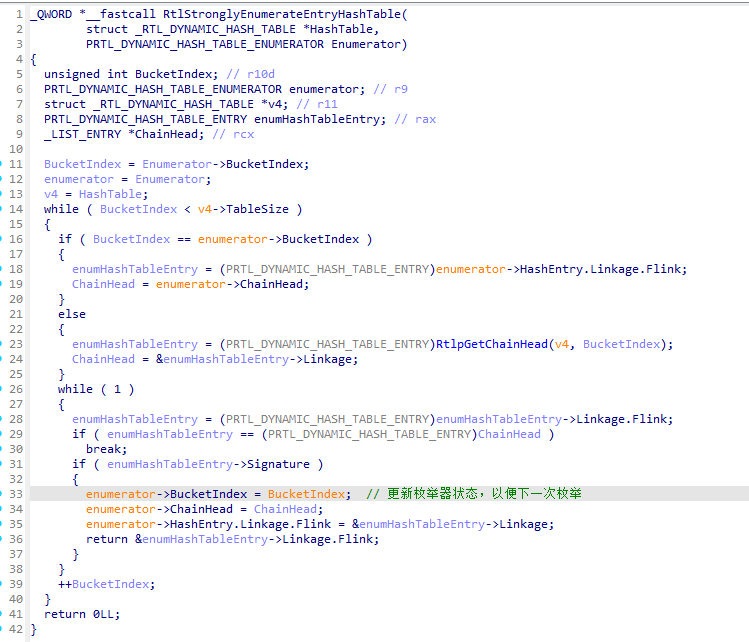Click BucketIndex declaration on line 5
The width and height of the screenshot is (749, 642).
click(x=173, y=74)
